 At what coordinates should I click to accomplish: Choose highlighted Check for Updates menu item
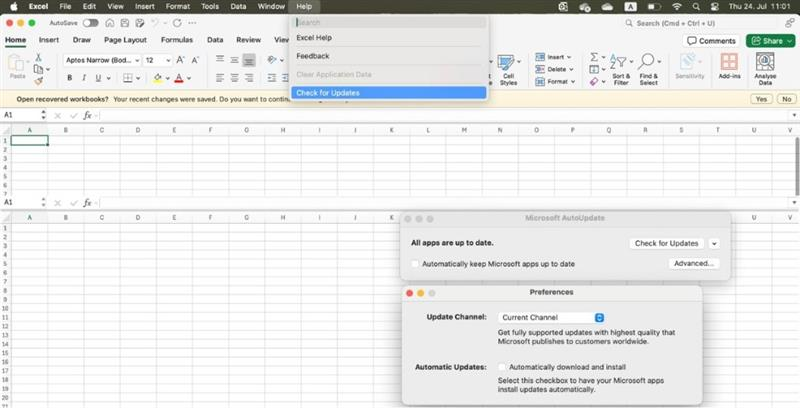click(389, 93)
